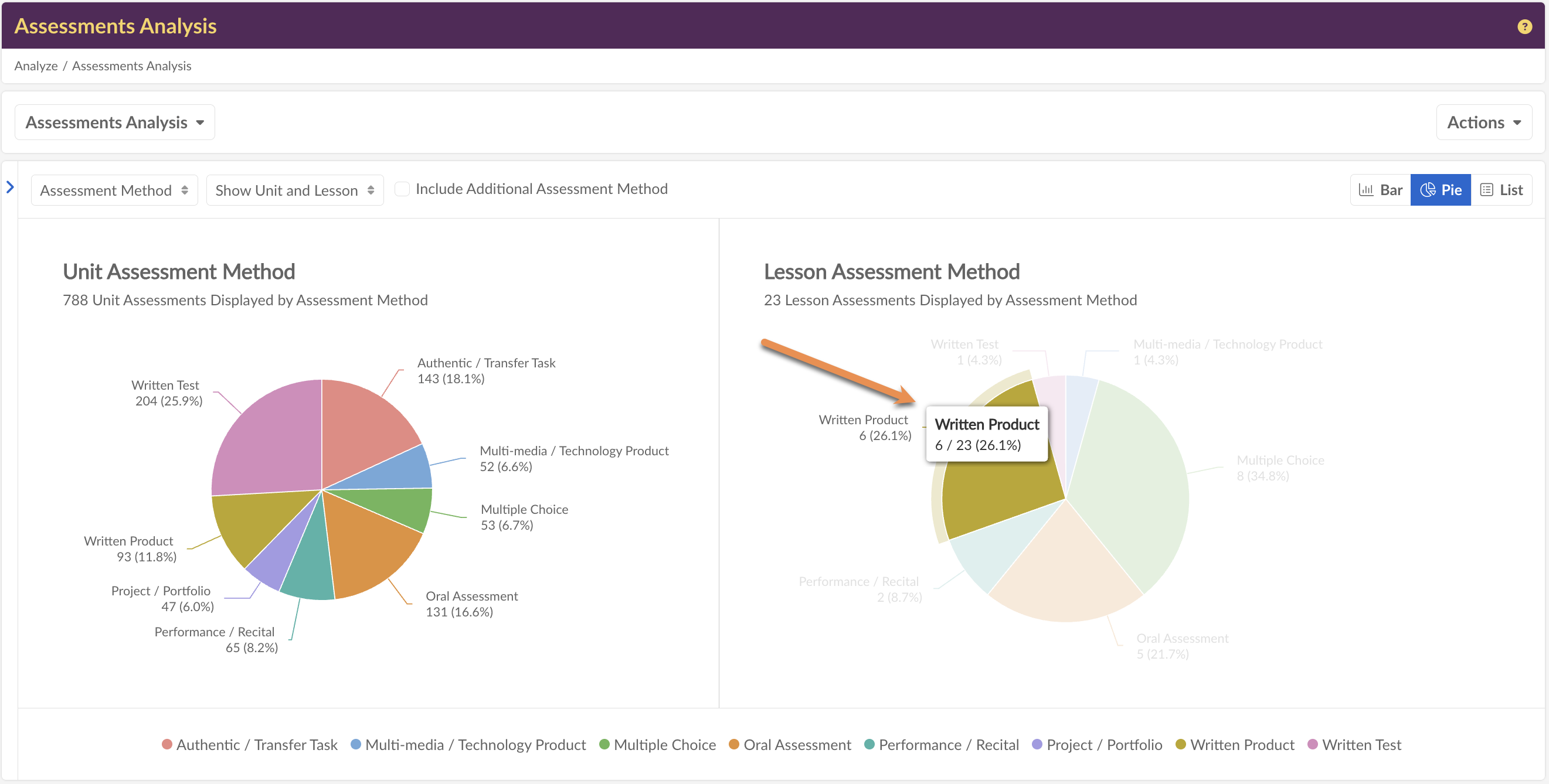Click Assessments Analysis breadcrumb link

tap(132, 66)
